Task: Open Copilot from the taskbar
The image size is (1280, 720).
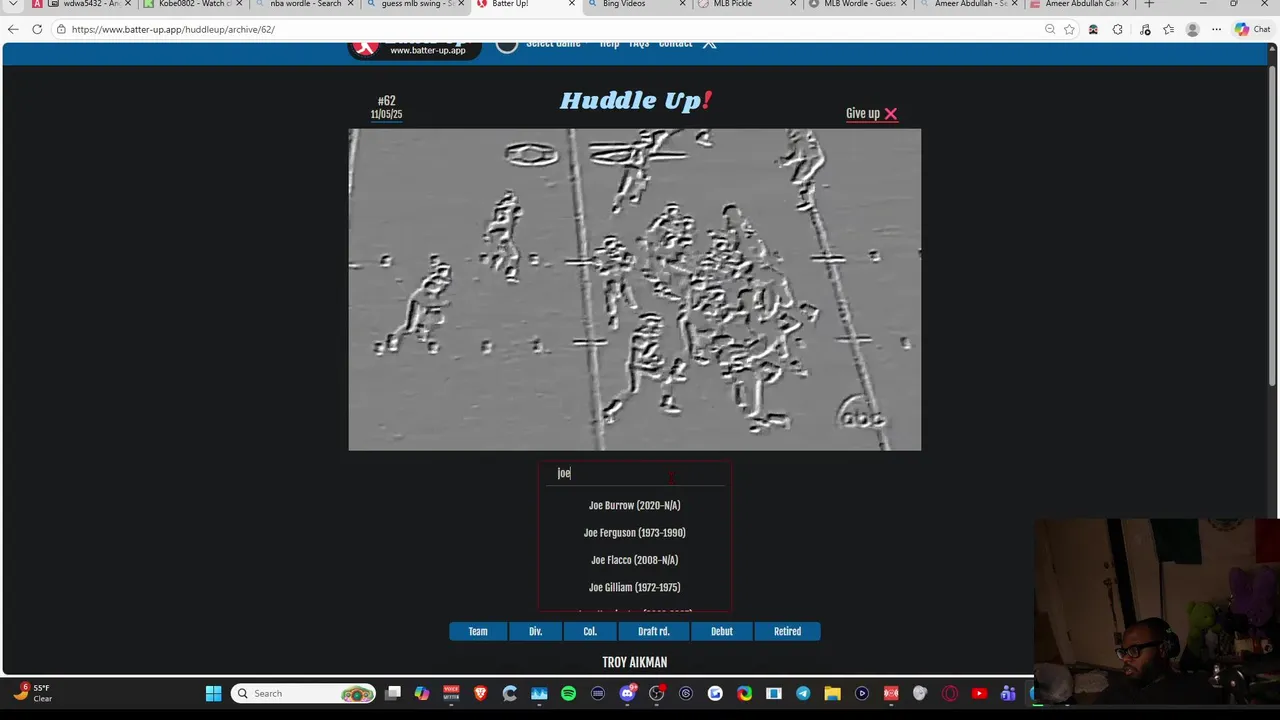Action: coord(422,693)
